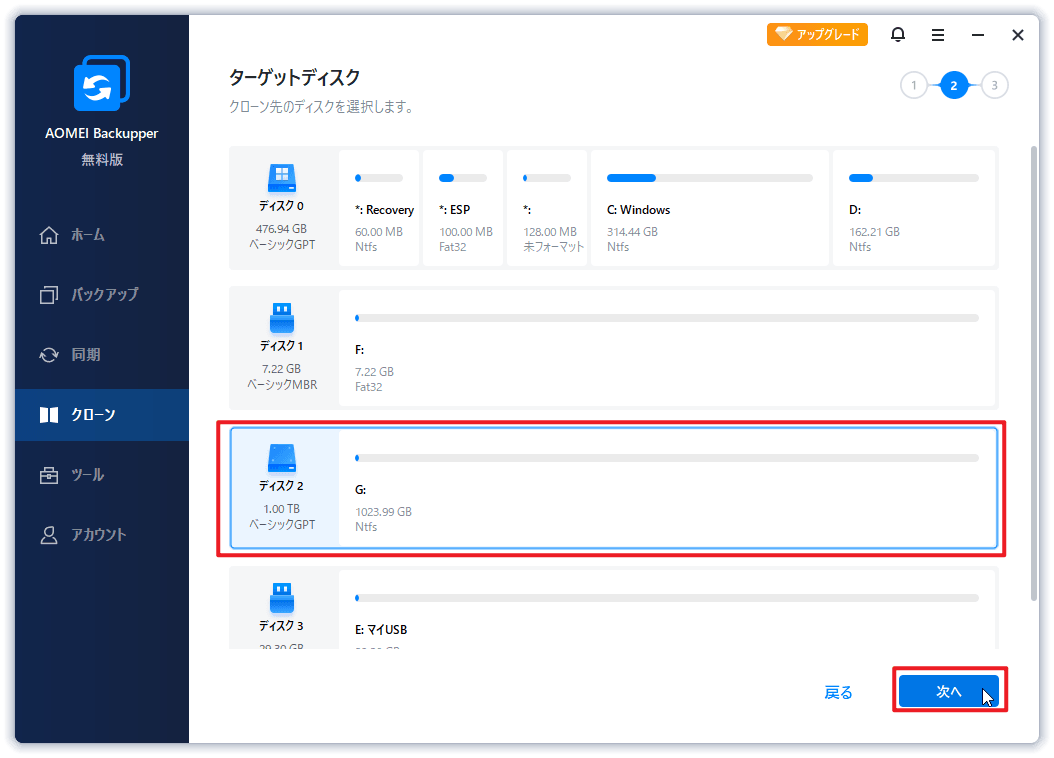Close the AOMEI Backupper window
This screenshot has height=758, width=1054.
coord(1018,35)
